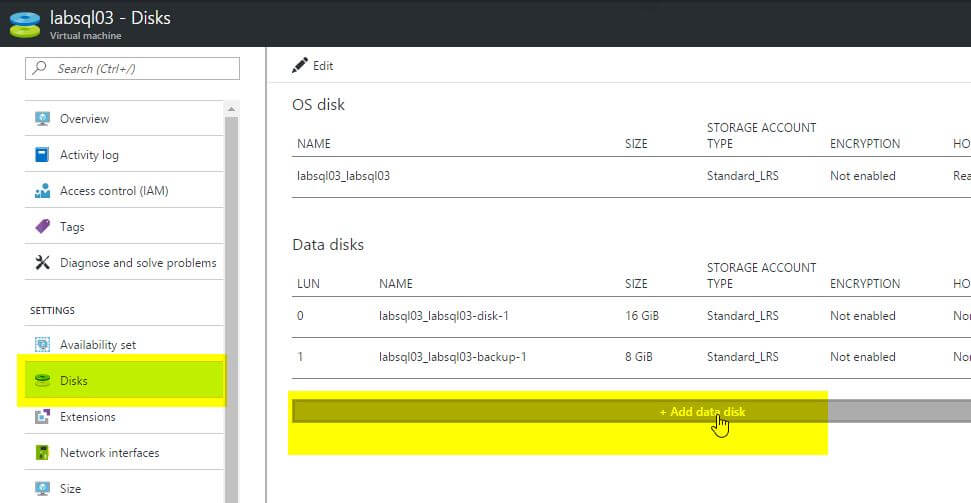
Task: Click the Availability set icon
Action: point(42,344)
